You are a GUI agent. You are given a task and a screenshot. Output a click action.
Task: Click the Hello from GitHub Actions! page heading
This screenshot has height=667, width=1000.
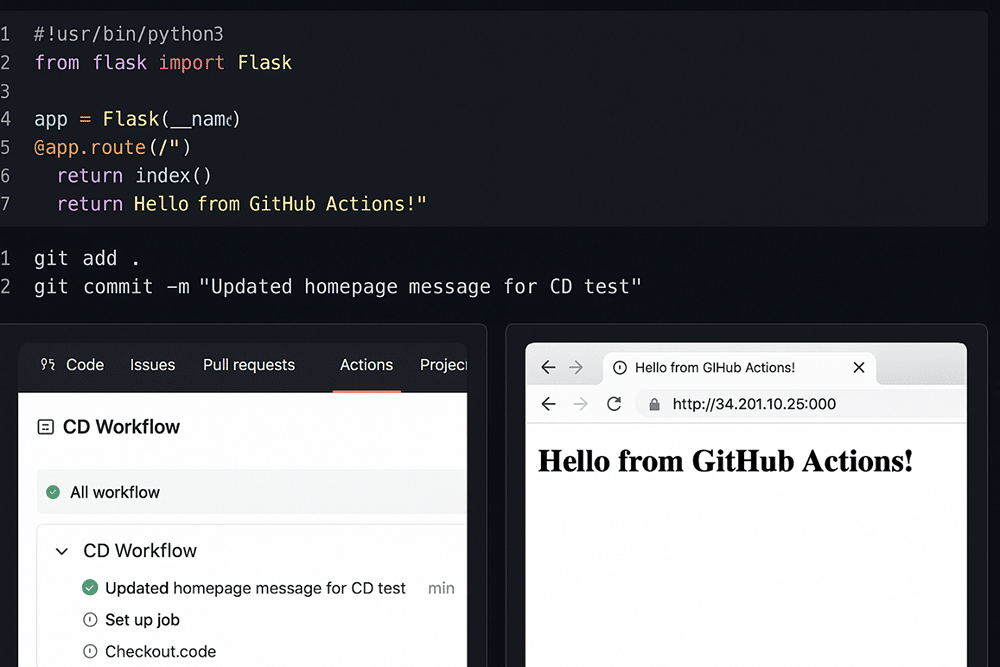pyautogui.click(x=725, y=461)
